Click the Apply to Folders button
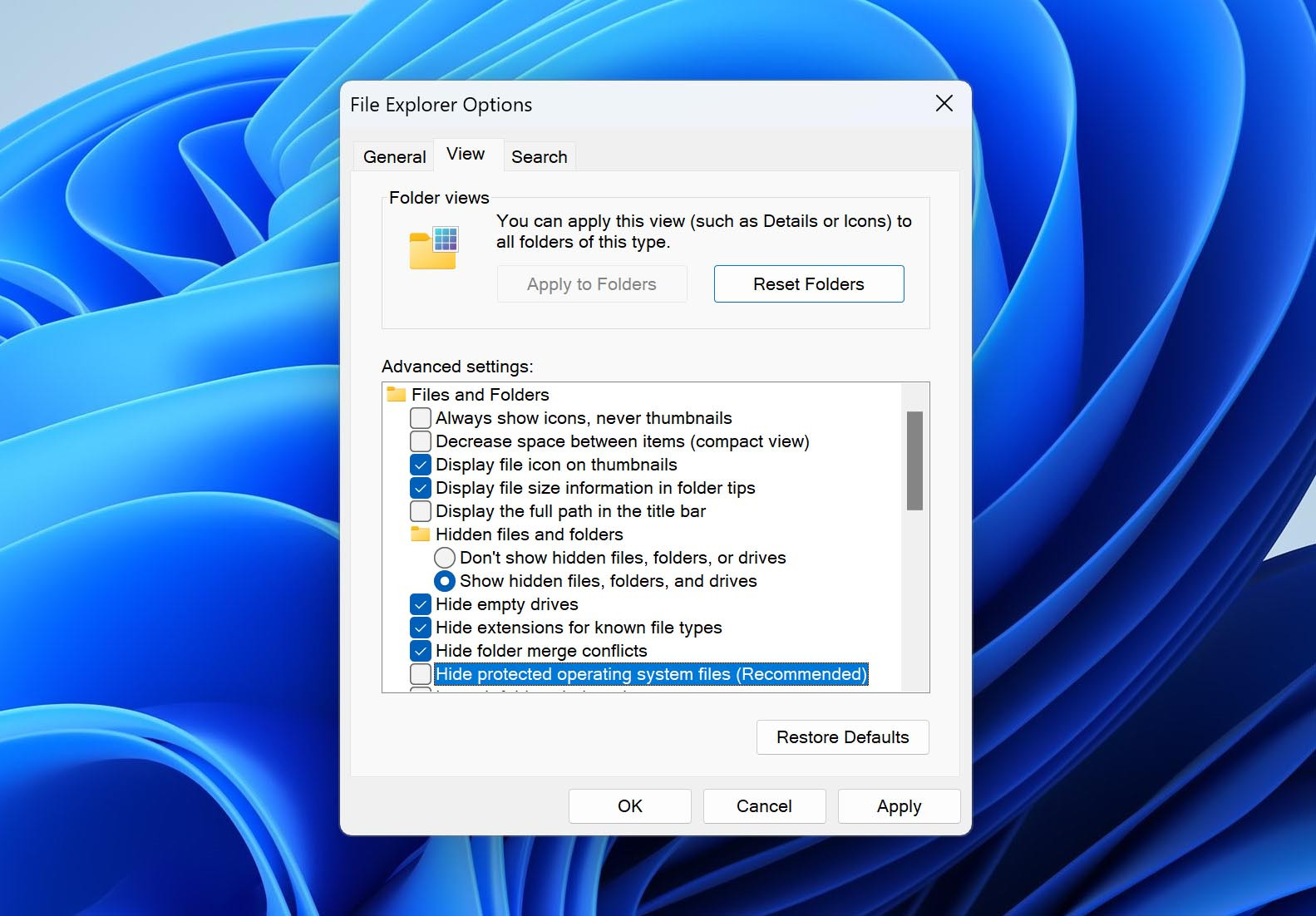This screenshot has width=1316, height=916. coord(592,284)
